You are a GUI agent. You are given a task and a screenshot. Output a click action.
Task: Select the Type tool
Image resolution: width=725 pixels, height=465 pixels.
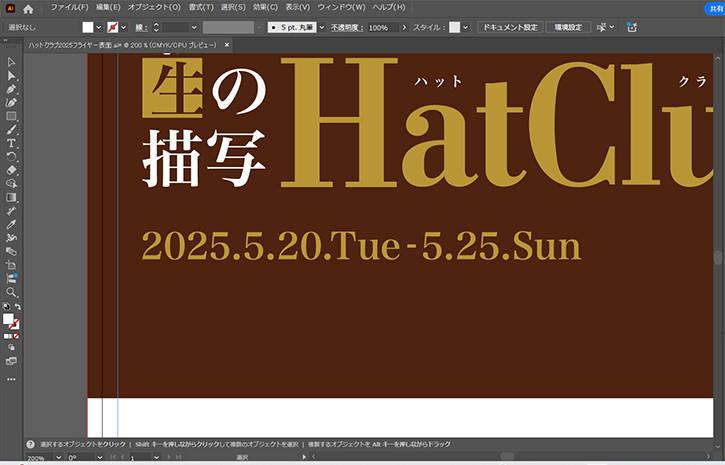(11, 143)
